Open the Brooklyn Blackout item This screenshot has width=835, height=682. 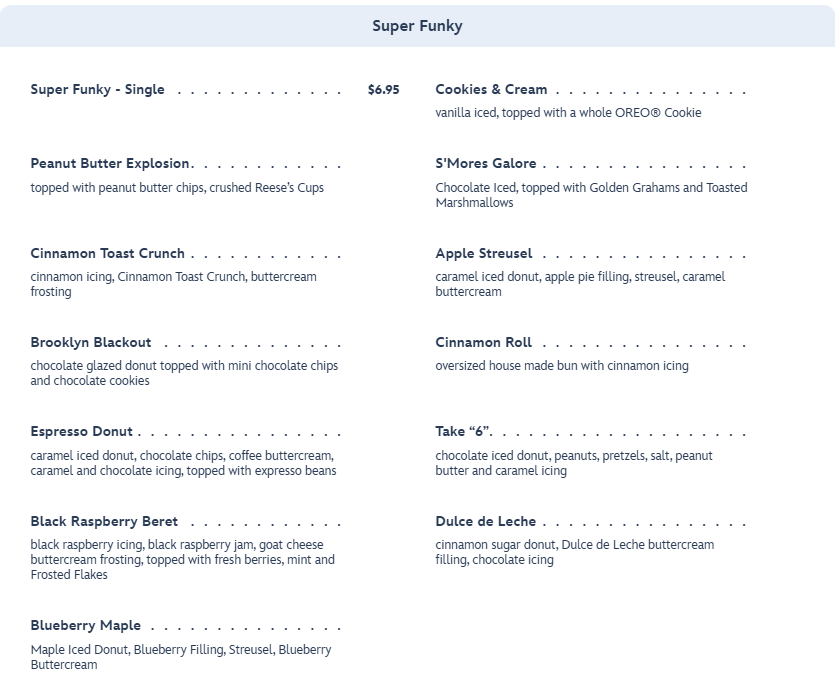pyautogui.click(x=91, y=342)
